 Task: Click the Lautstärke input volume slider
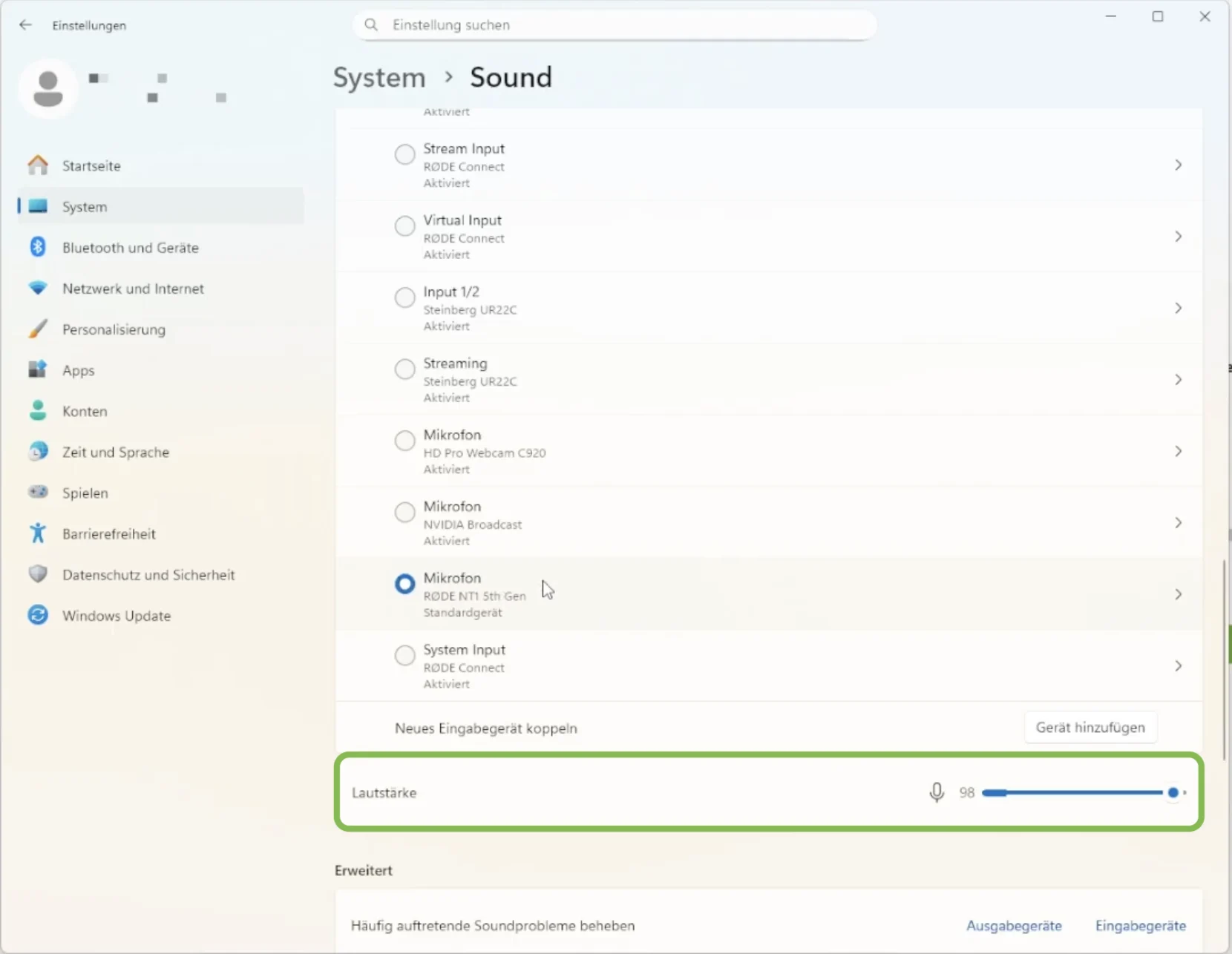coord(1076,792)
